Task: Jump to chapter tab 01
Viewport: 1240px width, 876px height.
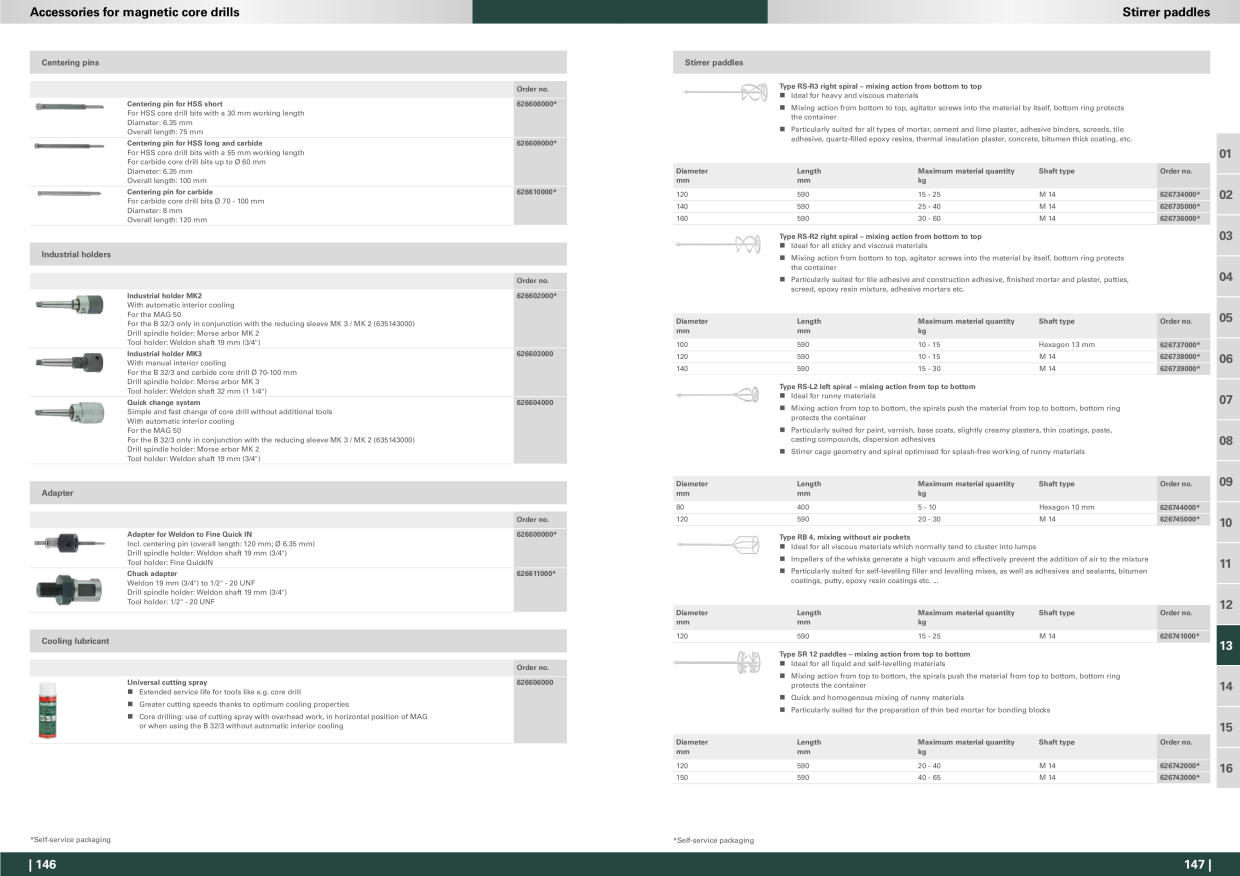Action: (1226, 154)
